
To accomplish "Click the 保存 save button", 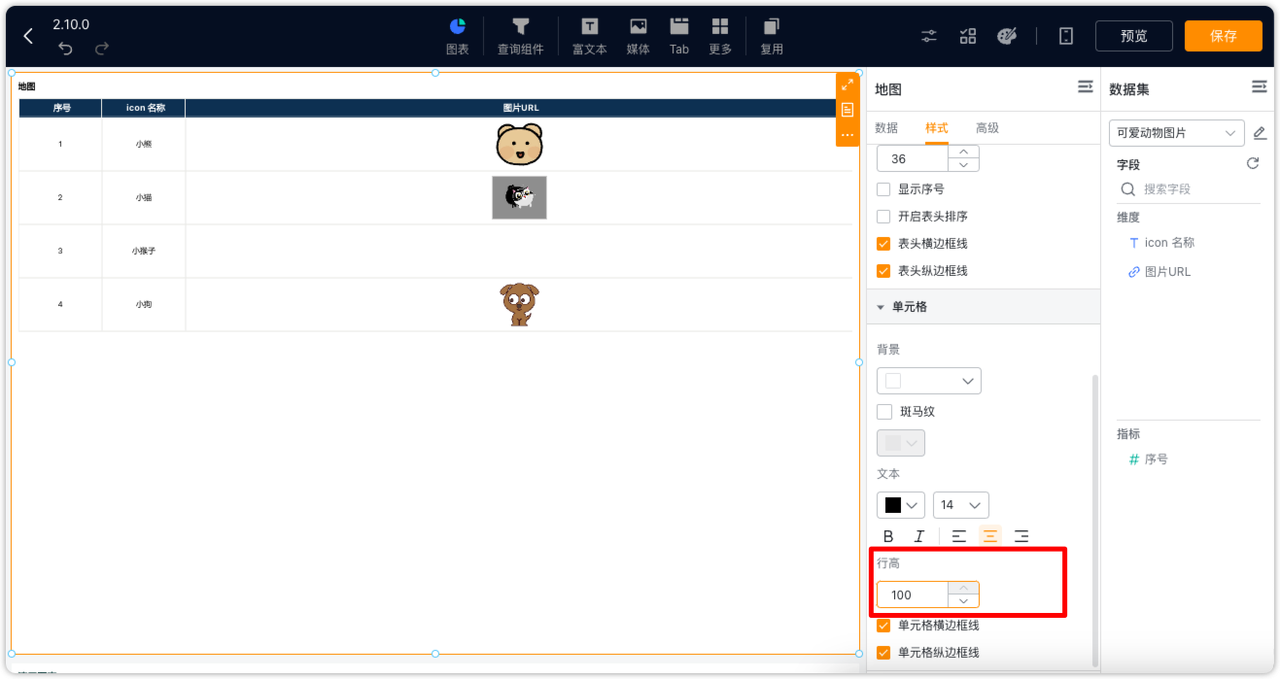I will click(x=1223, y=36).
